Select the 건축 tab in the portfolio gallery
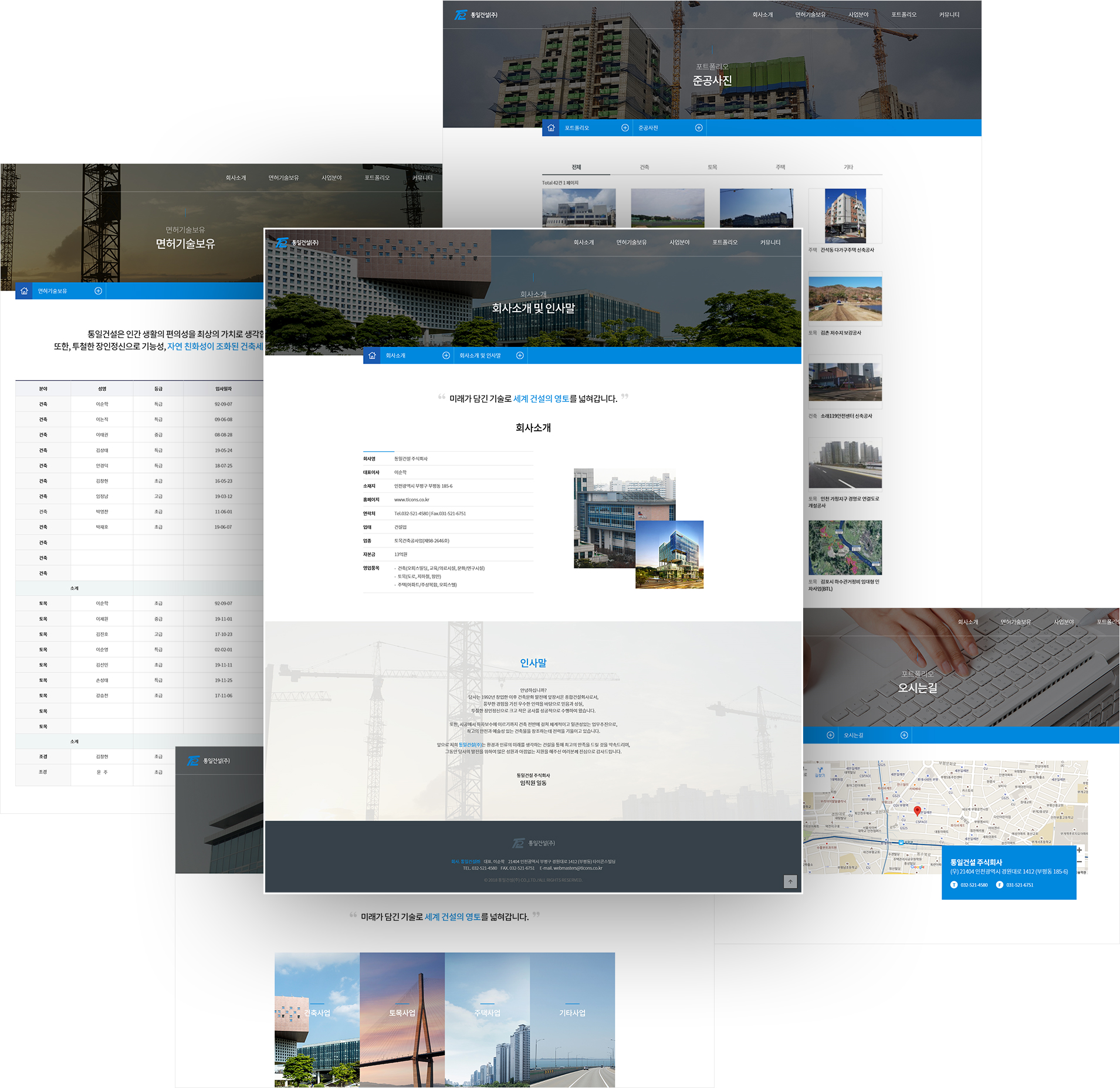Viewport: 1120px width, 1088px height. click(644, 167)
